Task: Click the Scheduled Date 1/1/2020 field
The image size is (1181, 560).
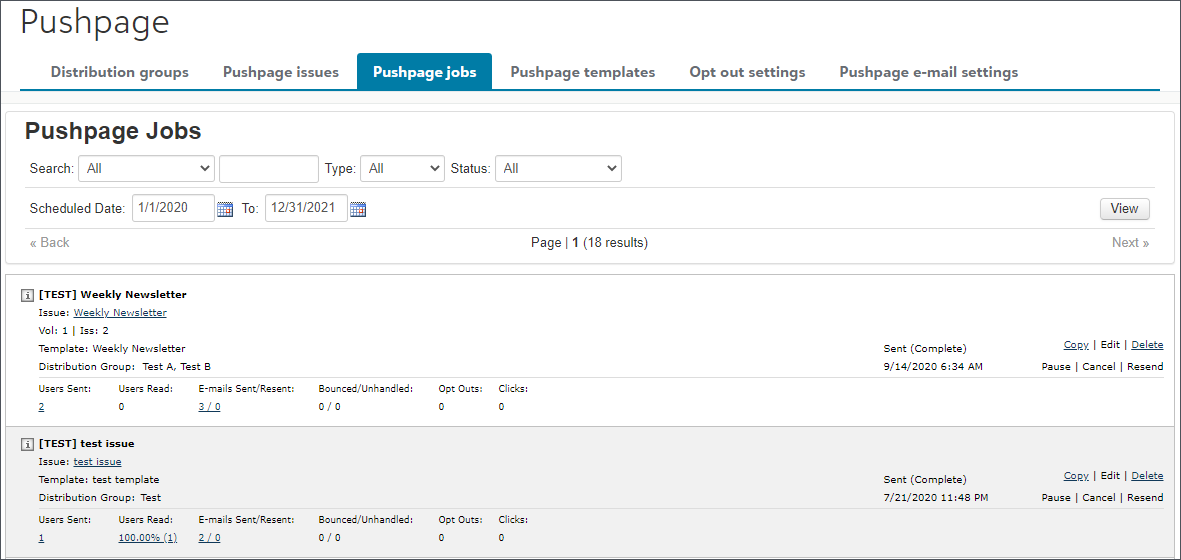Action: click(x=173, y=208)
